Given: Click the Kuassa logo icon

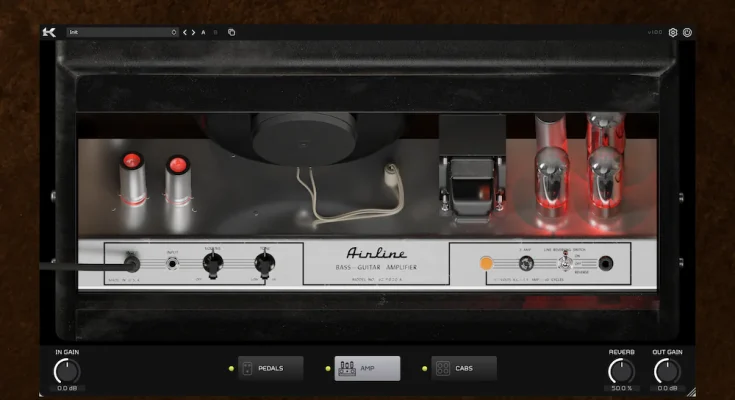Looking at the screenshot, I should pos(49,32).
